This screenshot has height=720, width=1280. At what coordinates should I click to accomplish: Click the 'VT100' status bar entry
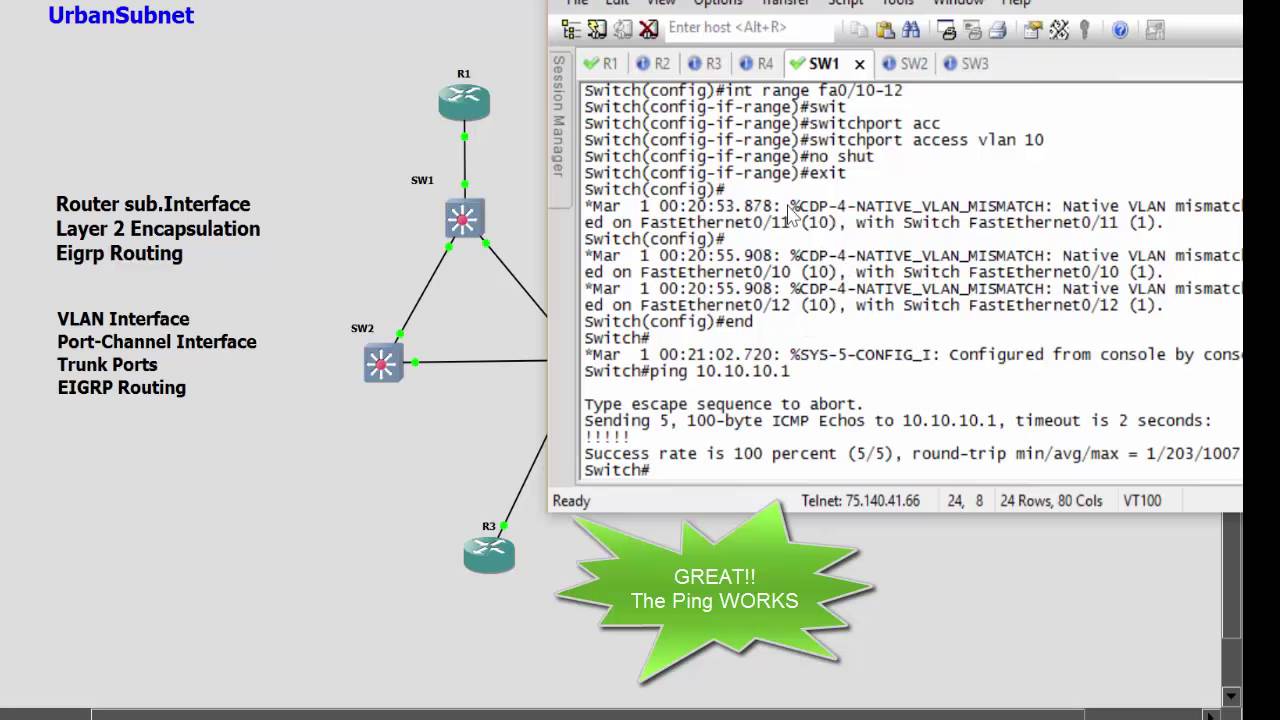point(1143,501)
